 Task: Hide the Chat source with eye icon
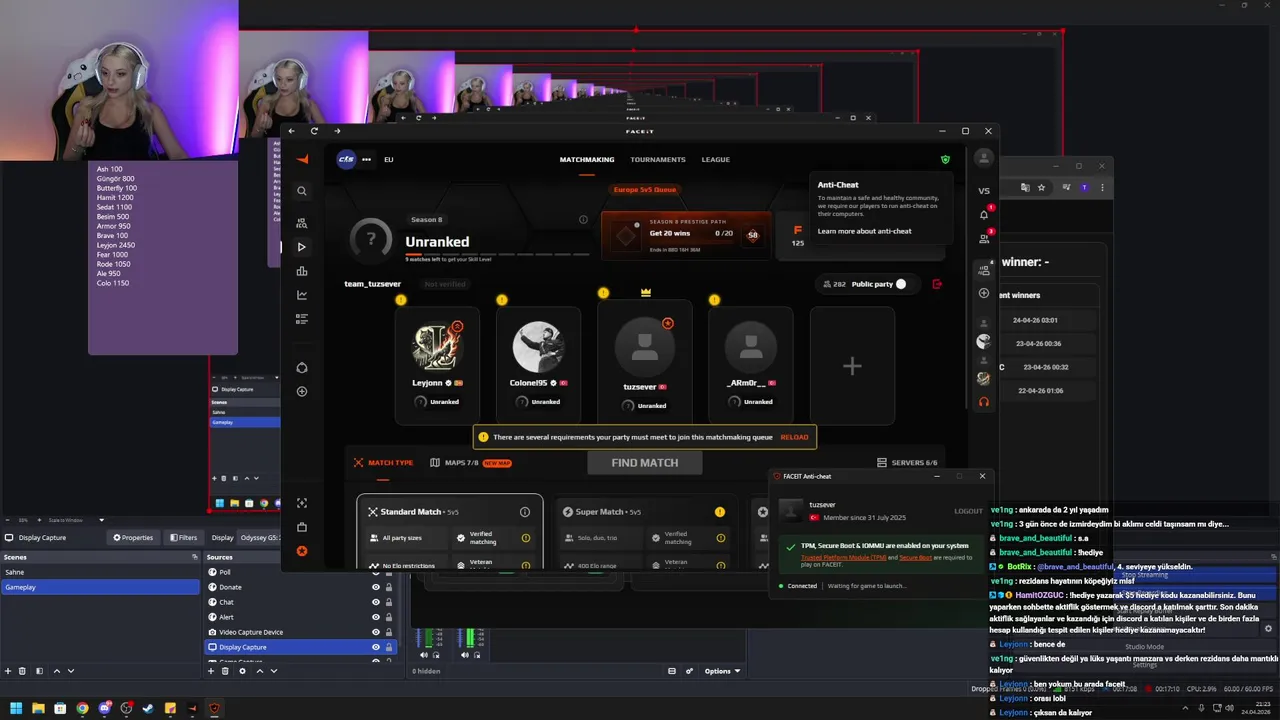coord(376,602)
